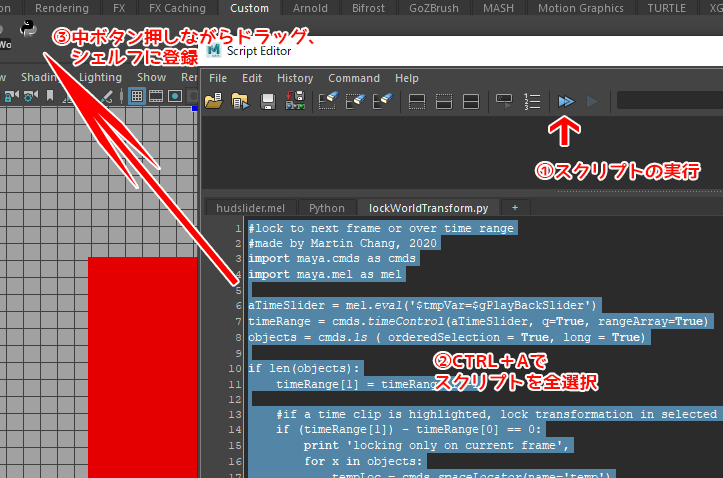Open the viewport Lighting menu
723x478 pixels.
click(x=100, y=77)
